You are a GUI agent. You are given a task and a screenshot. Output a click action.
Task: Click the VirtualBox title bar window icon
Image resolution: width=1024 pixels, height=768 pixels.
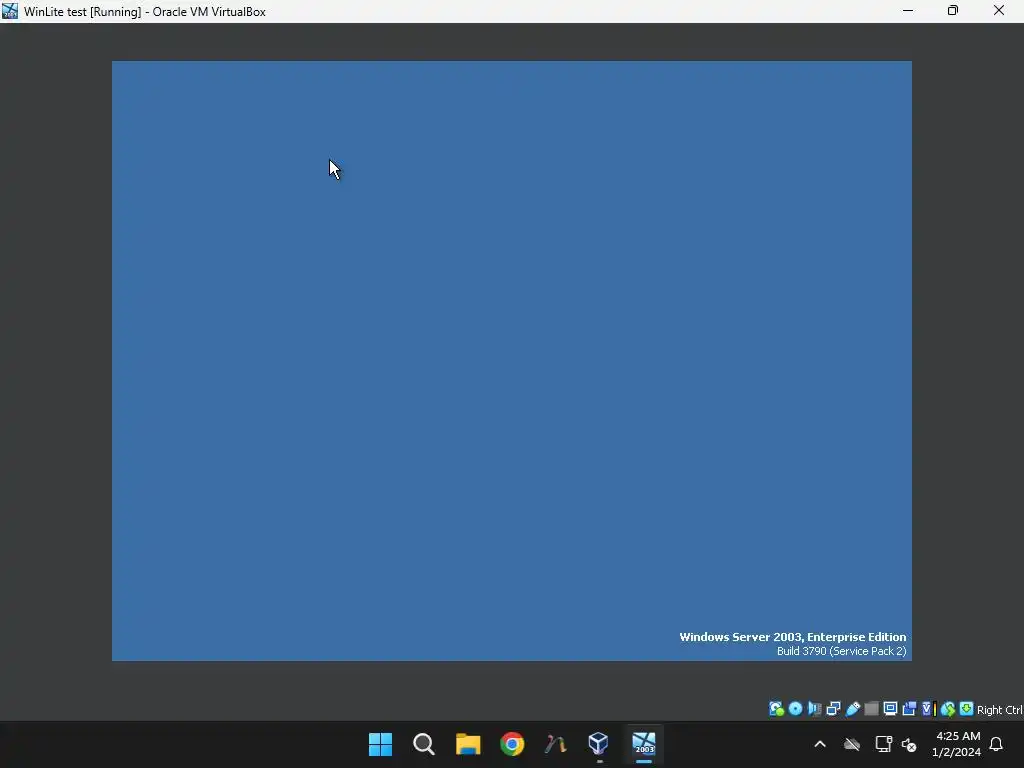tap(10, 11)
